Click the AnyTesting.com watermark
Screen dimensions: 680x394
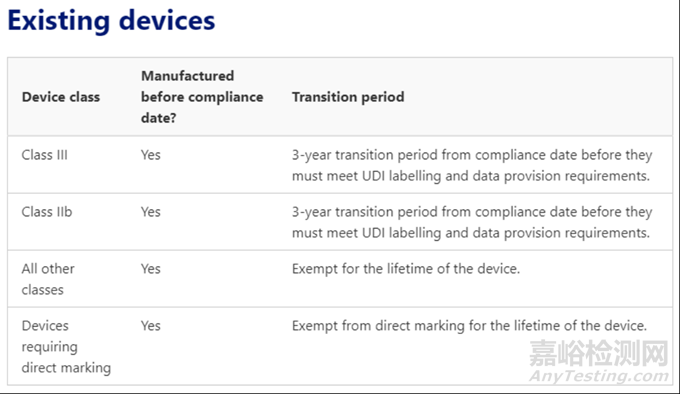[x=599, y=375]
